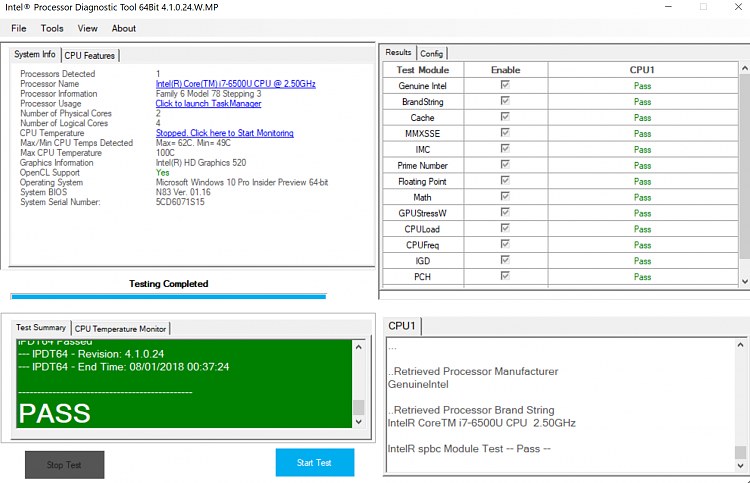Open the Tools menu
This screenshot has height=483, width=750.
pyautogui.click(x=52, y=28)
